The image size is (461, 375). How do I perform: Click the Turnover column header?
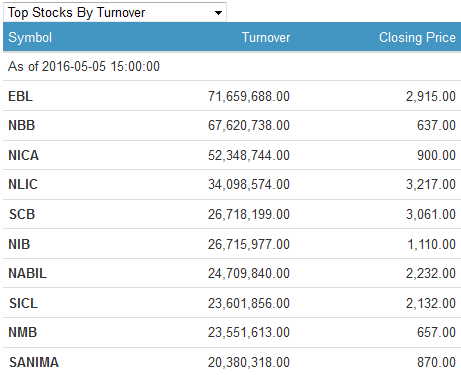[x=266, y=37]
